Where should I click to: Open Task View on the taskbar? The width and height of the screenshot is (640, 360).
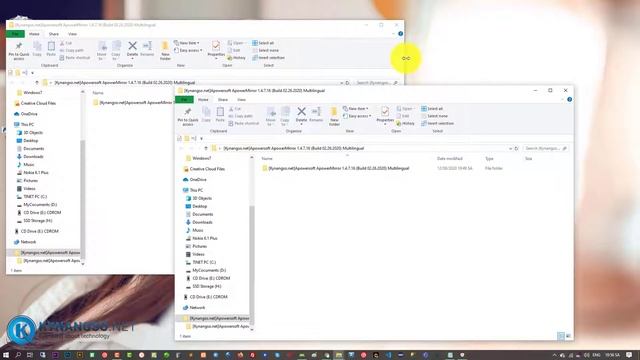pyautogui.click(x=30, y=355)
